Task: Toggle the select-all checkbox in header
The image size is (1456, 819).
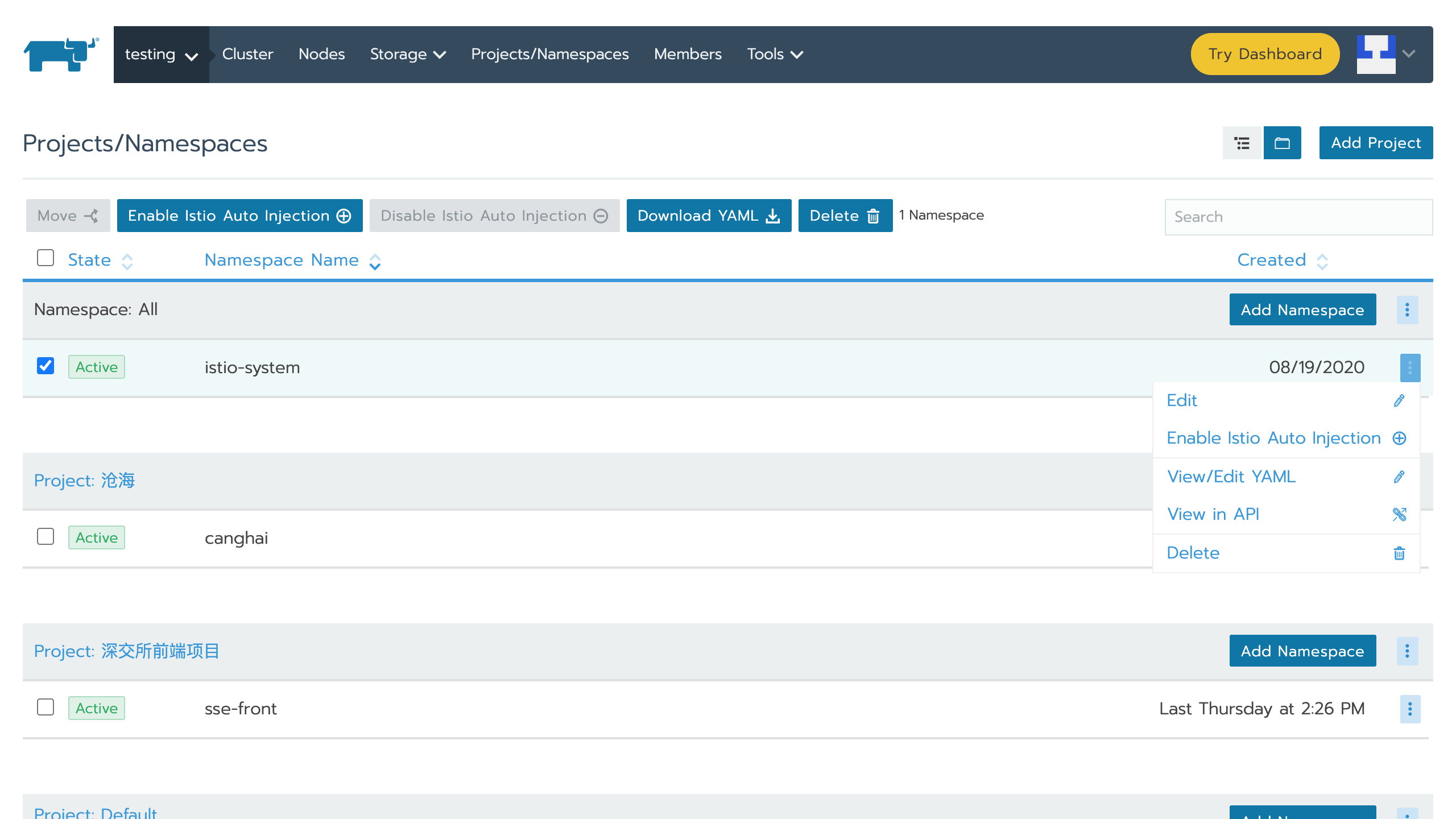Action: pyautogui.click(x=45, y=258)
